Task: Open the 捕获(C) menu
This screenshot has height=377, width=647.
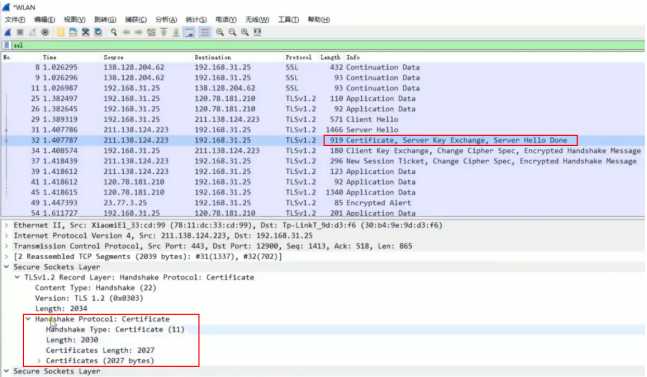Action: (135, 19)
